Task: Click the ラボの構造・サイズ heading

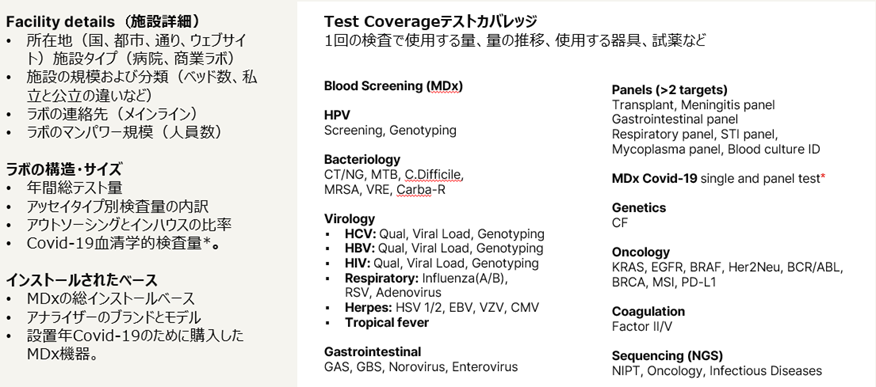Action: 64,169
